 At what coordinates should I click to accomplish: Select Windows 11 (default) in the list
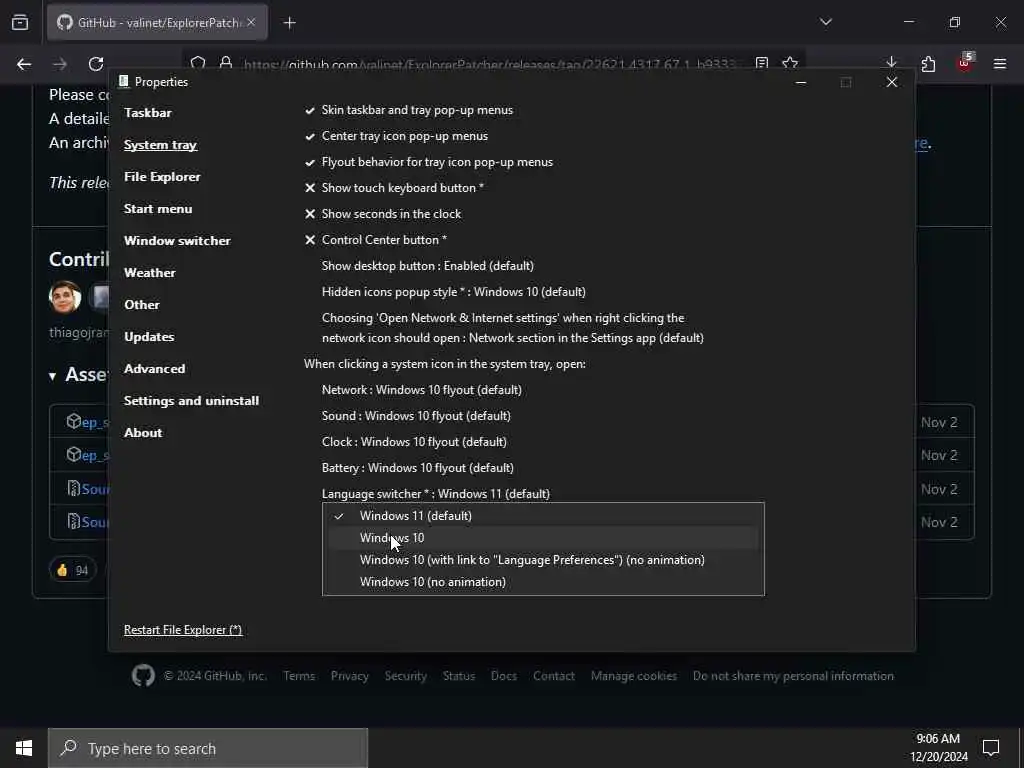(x=543, y=516)
